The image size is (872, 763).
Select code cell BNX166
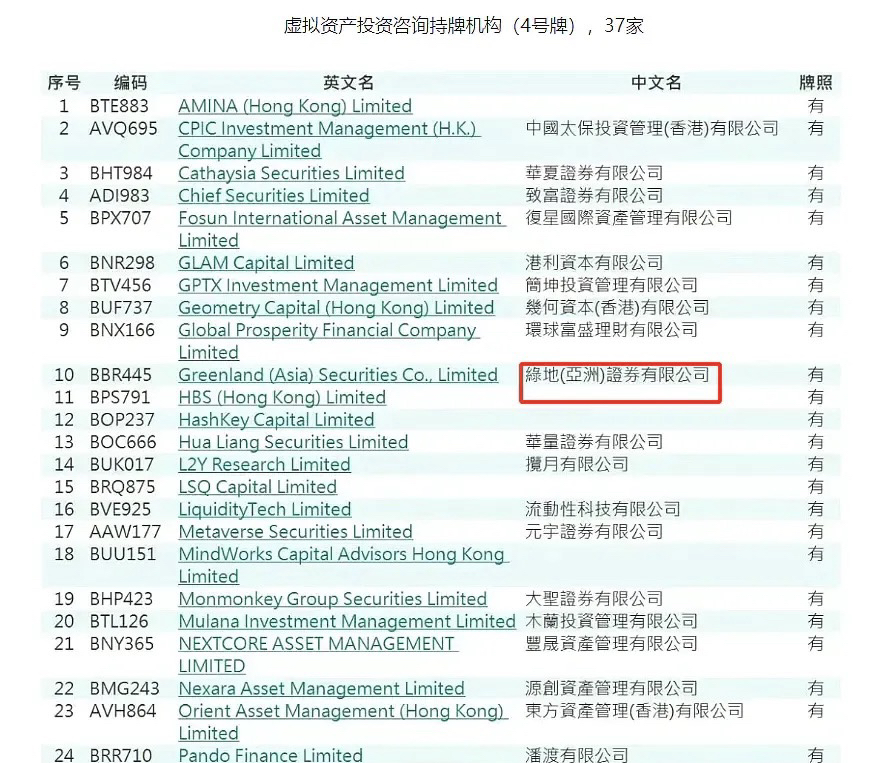coord(122,330)
